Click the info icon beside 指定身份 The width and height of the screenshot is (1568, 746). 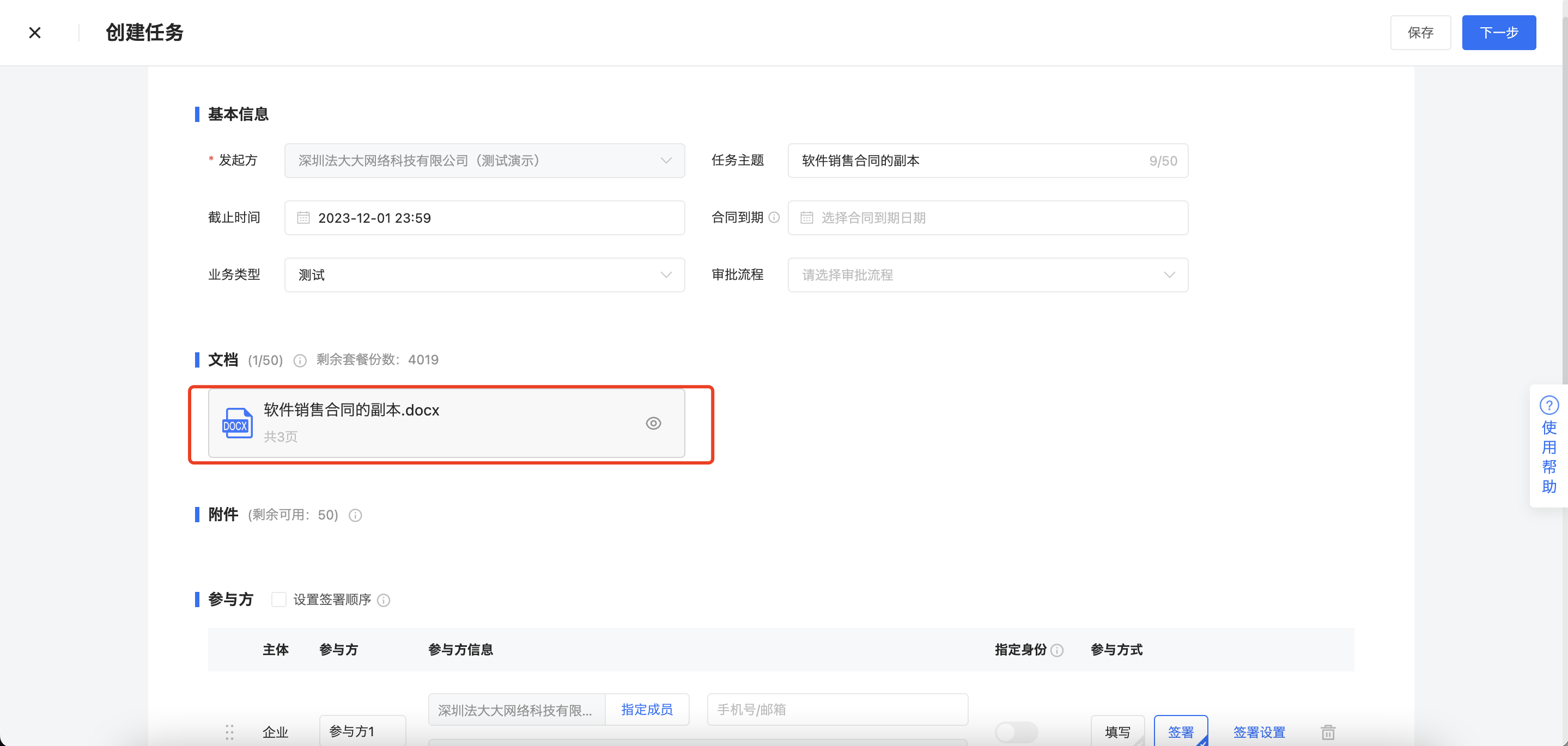(1057, 651)
